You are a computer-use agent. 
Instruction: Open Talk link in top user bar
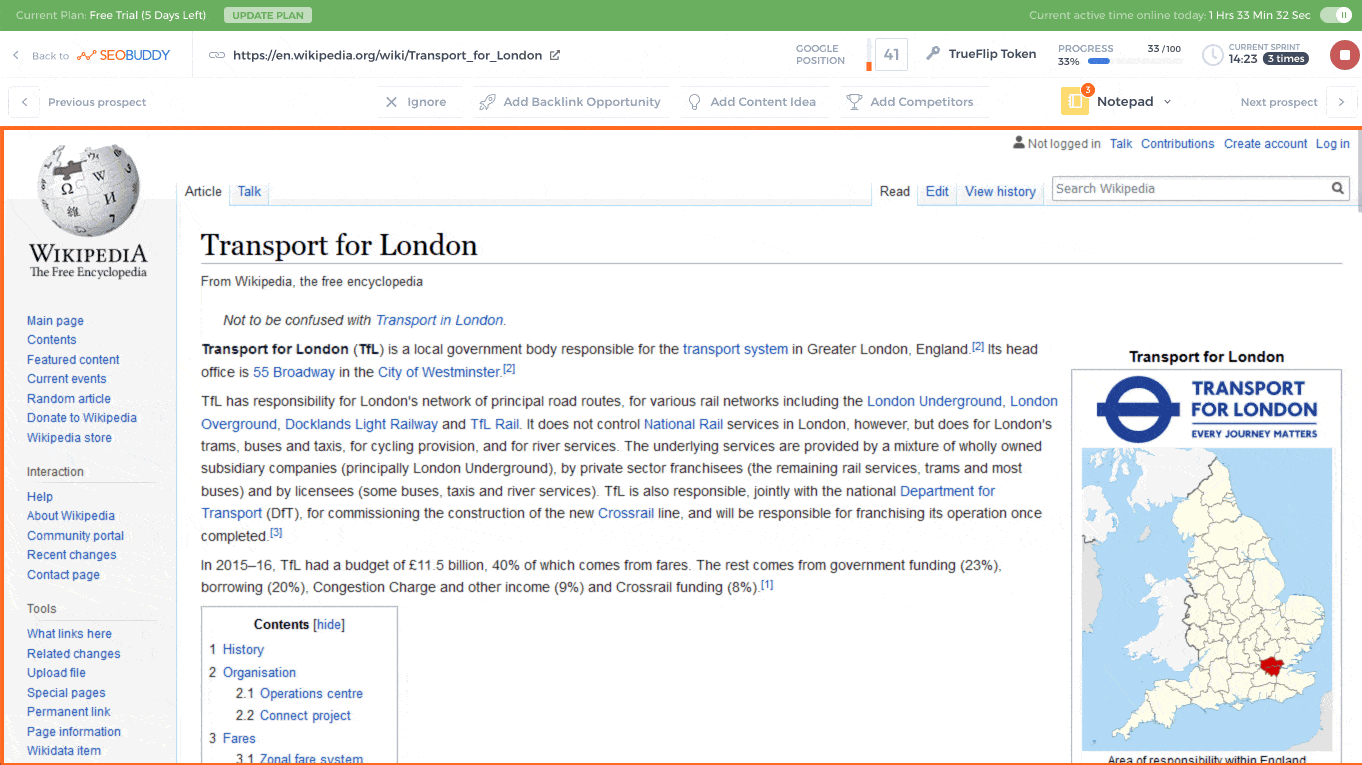point(1121,144)
